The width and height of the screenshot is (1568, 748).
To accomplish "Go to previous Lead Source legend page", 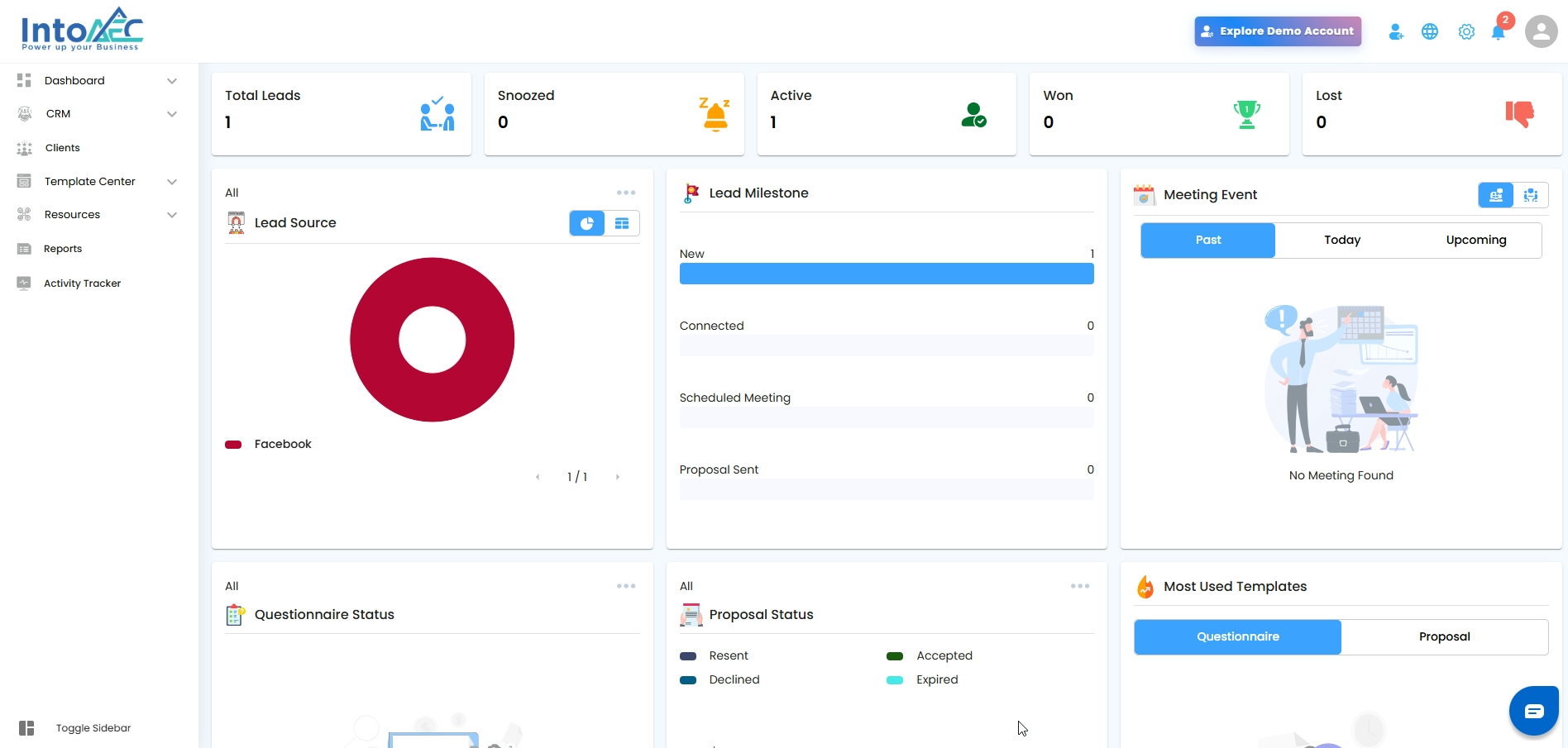I will pos(538,477).
